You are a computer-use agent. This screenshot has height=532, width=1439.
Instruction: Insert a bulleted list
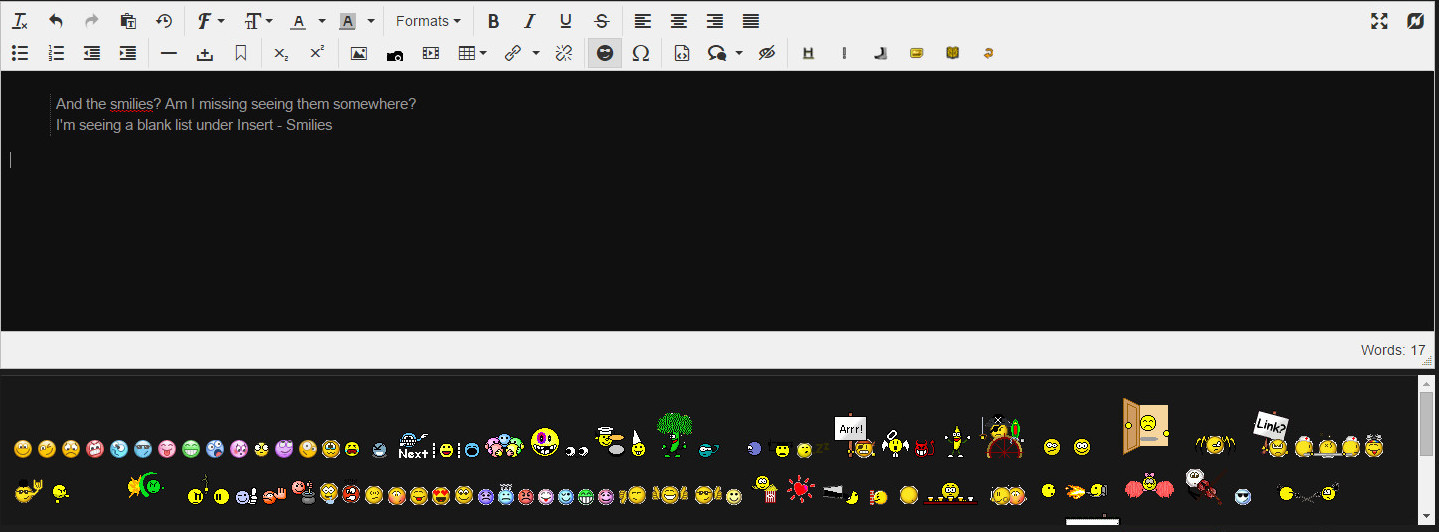(20, 54)
